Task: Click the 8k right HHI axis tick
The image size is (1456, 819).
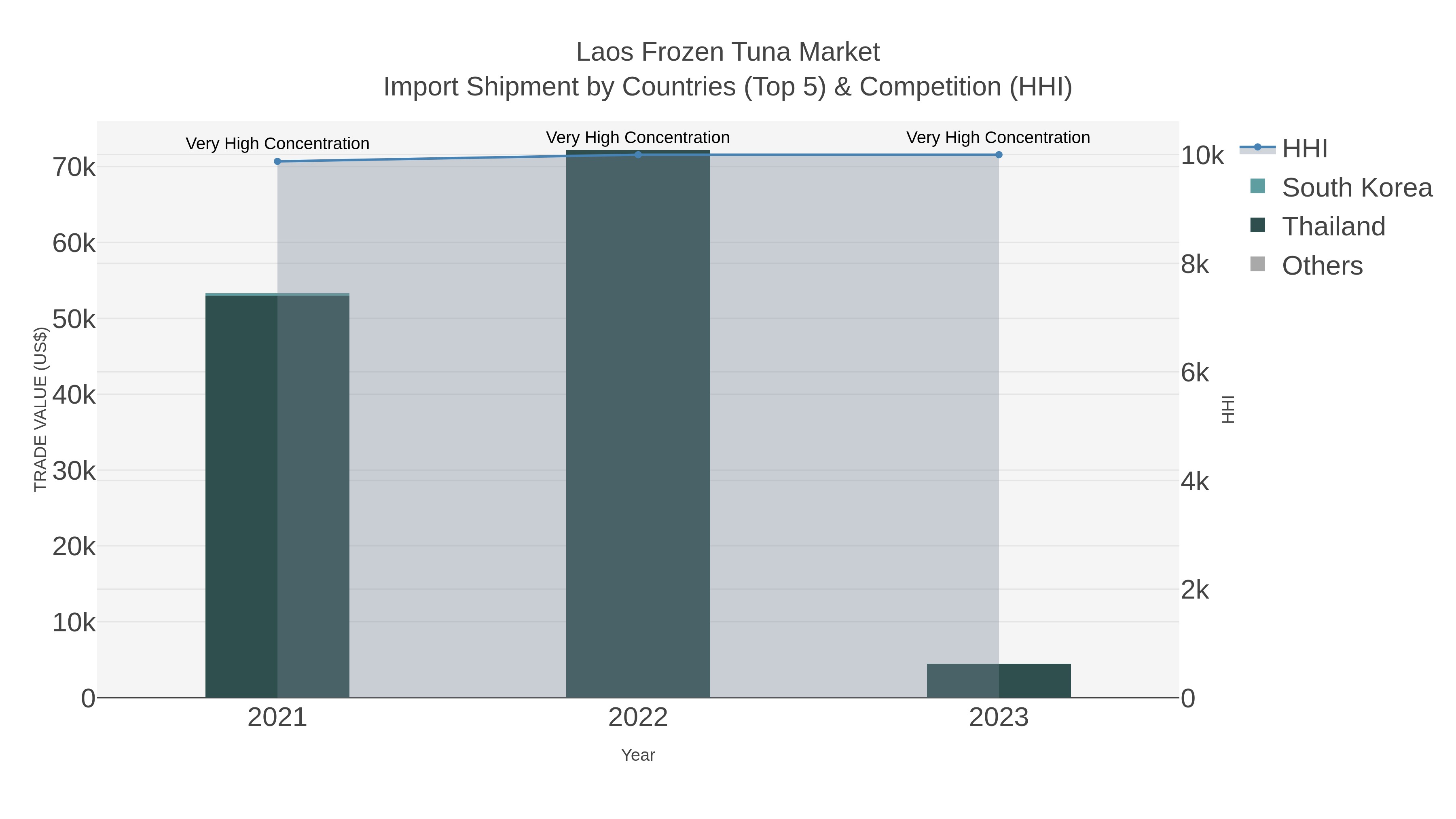Action: [x=1195, y=264]
